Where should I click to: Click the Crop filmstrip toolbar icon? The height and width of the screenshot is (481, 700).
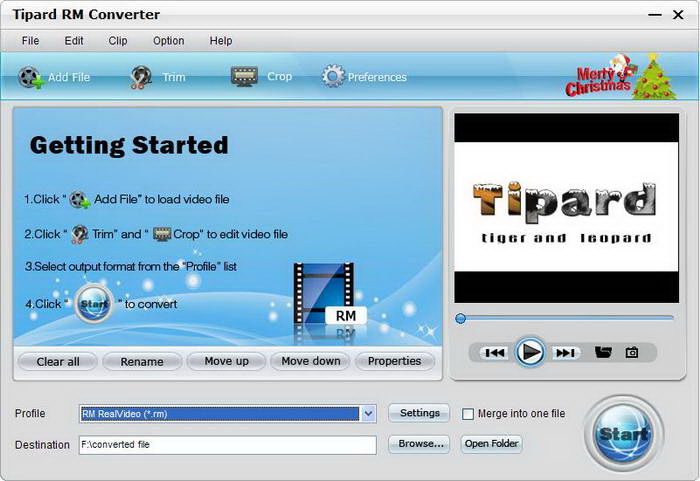click(244, 76)
